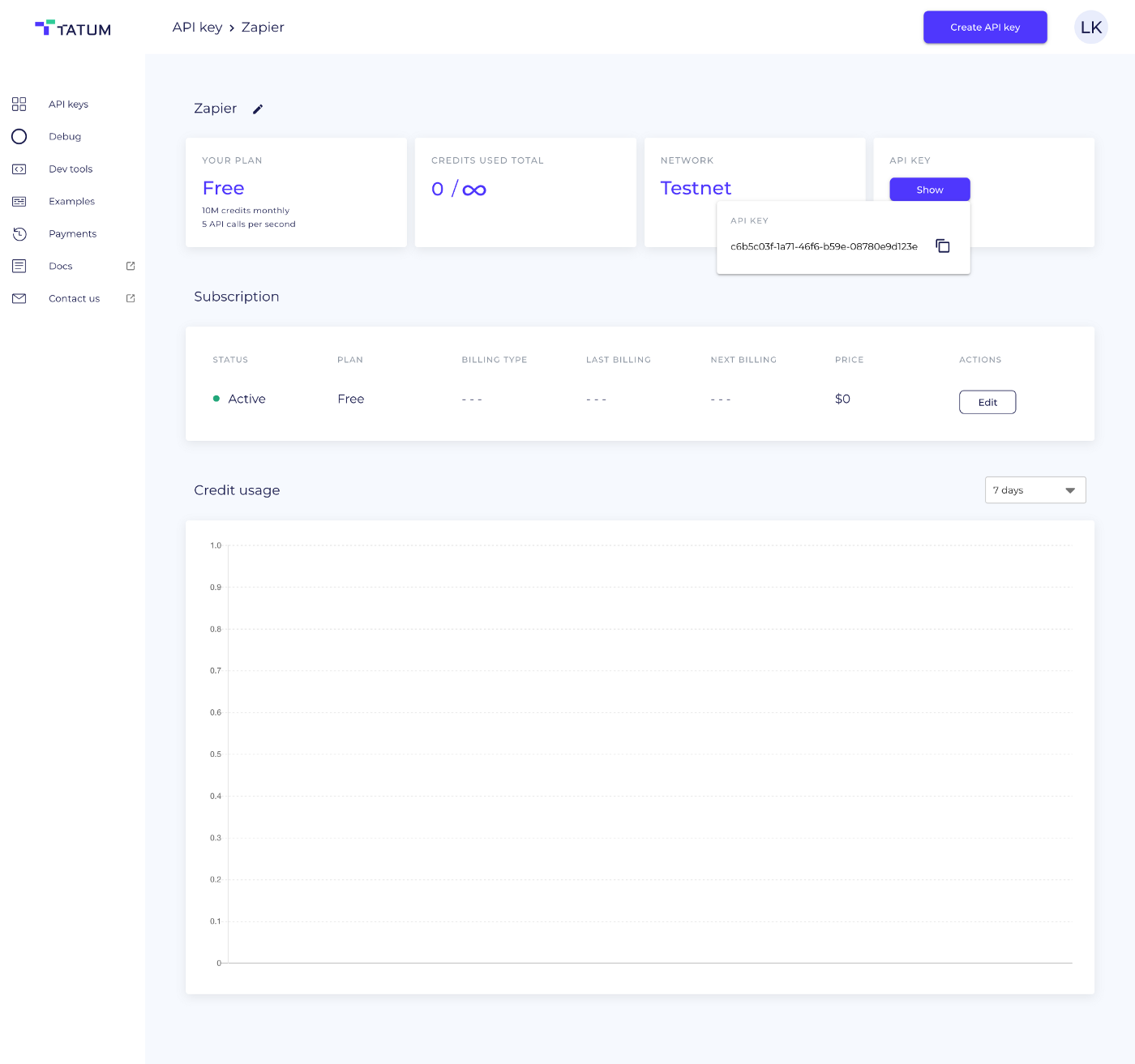Click the Active status cell

tap(239, 399)
